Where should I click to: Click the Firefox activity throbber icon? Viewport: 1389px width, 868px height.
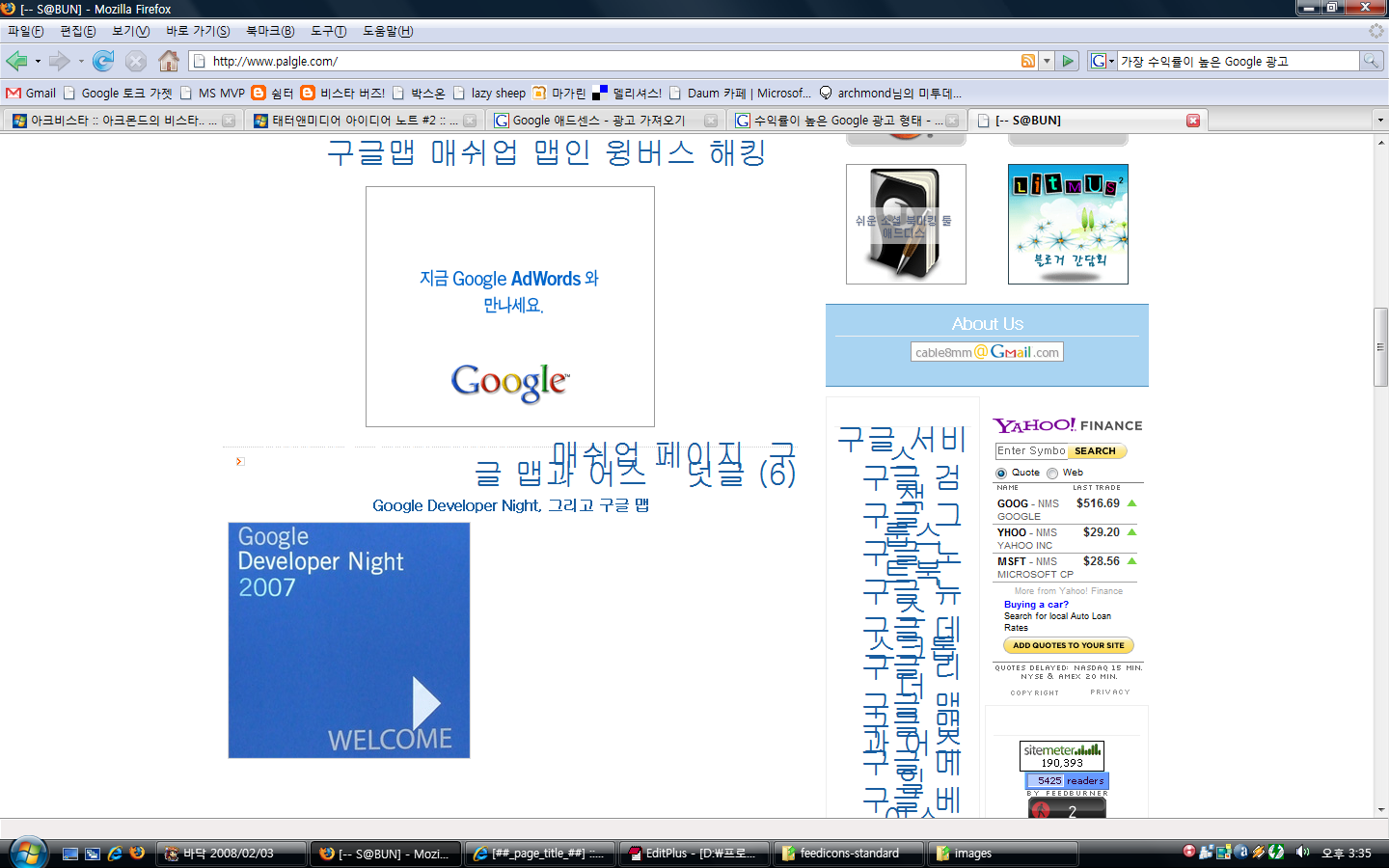click(x=1376, y=31)
